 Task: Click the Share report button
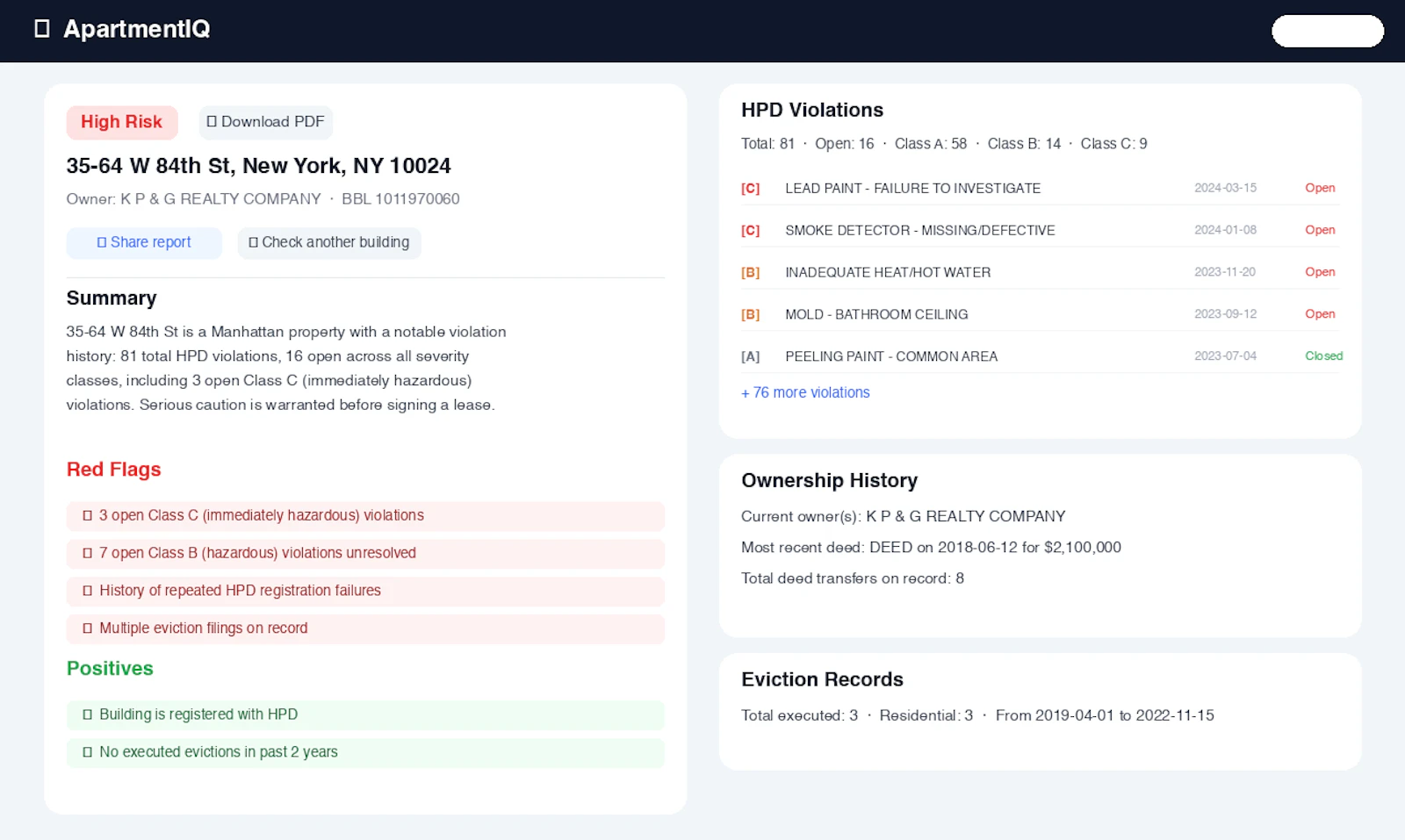pyautogui.click(x=144, y=242)
